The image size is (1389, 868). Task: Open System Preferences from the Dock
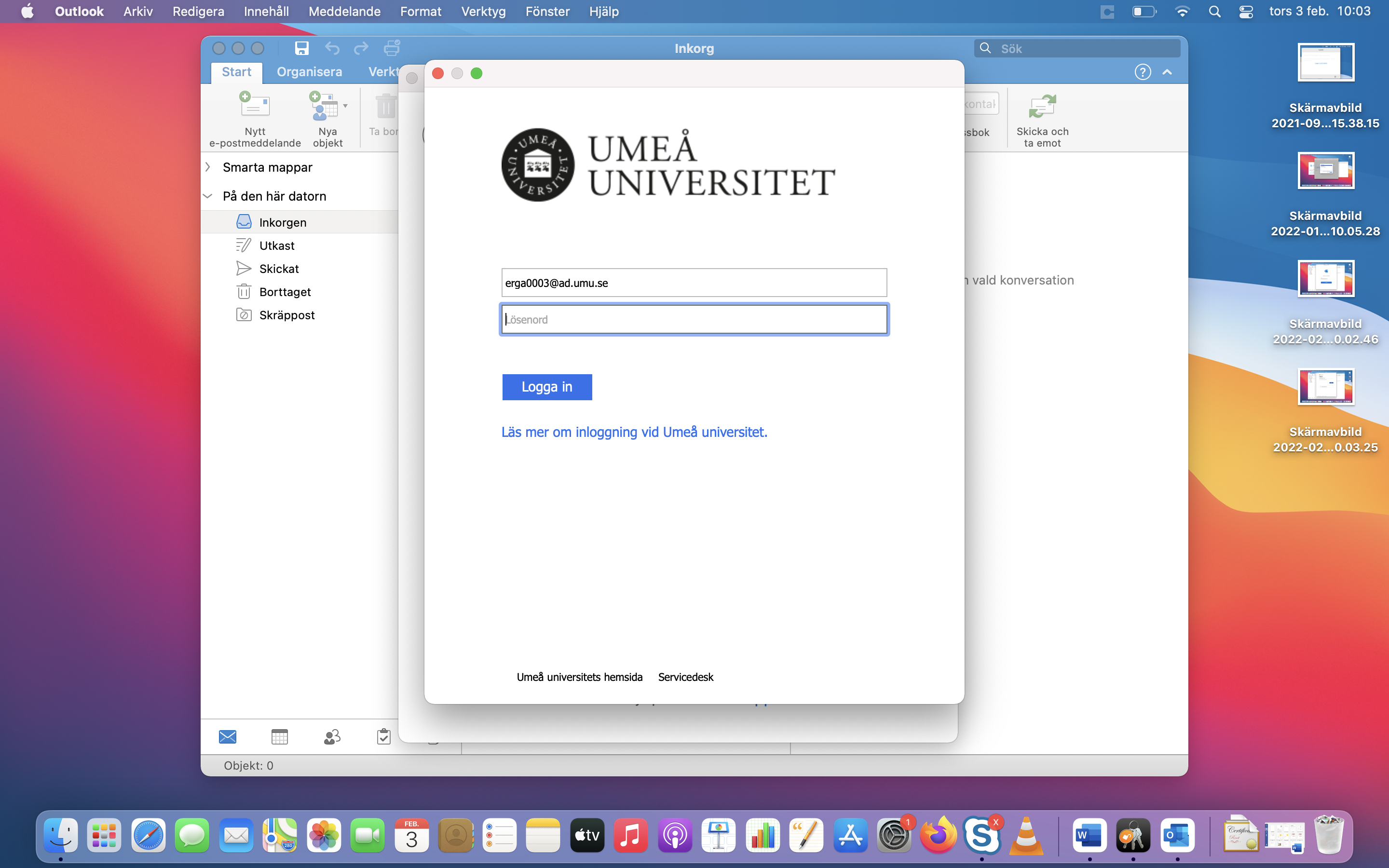point(894,835)
